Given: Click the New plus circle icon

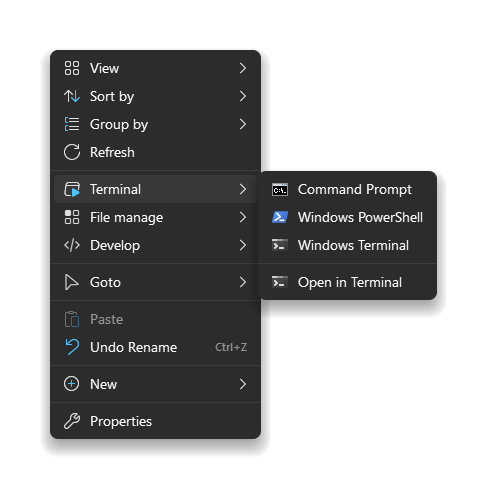Looking at the screenshot, I should pyautogui.click(x=72, y=384).
